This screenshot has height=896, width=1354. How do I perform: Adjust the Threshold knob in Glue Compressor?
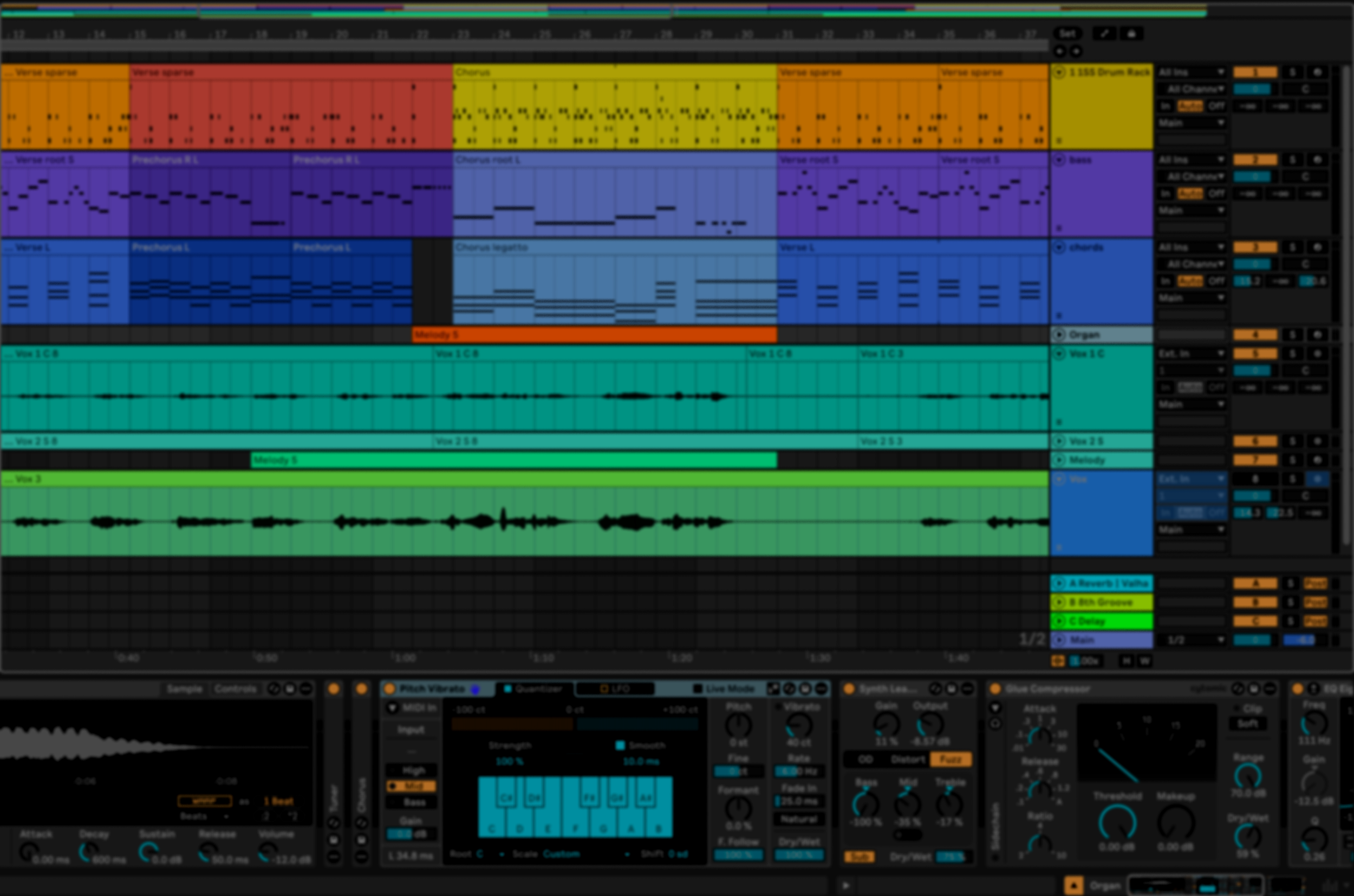click(x=1117, y=823)
